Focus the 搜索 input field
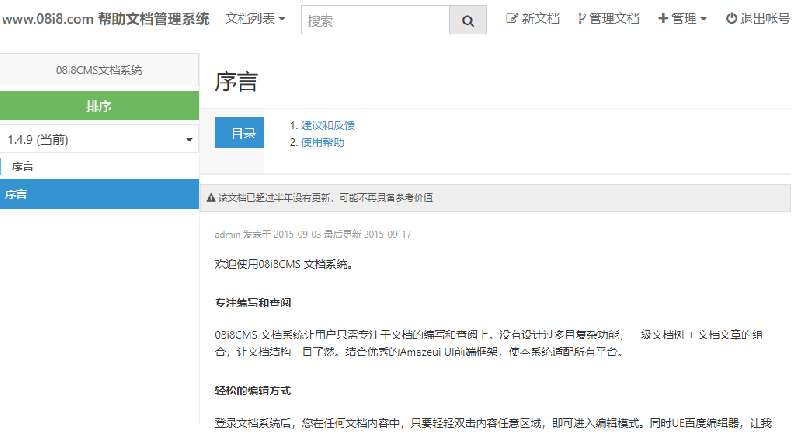Screen dimensions: 800x436 coord(376,20)
